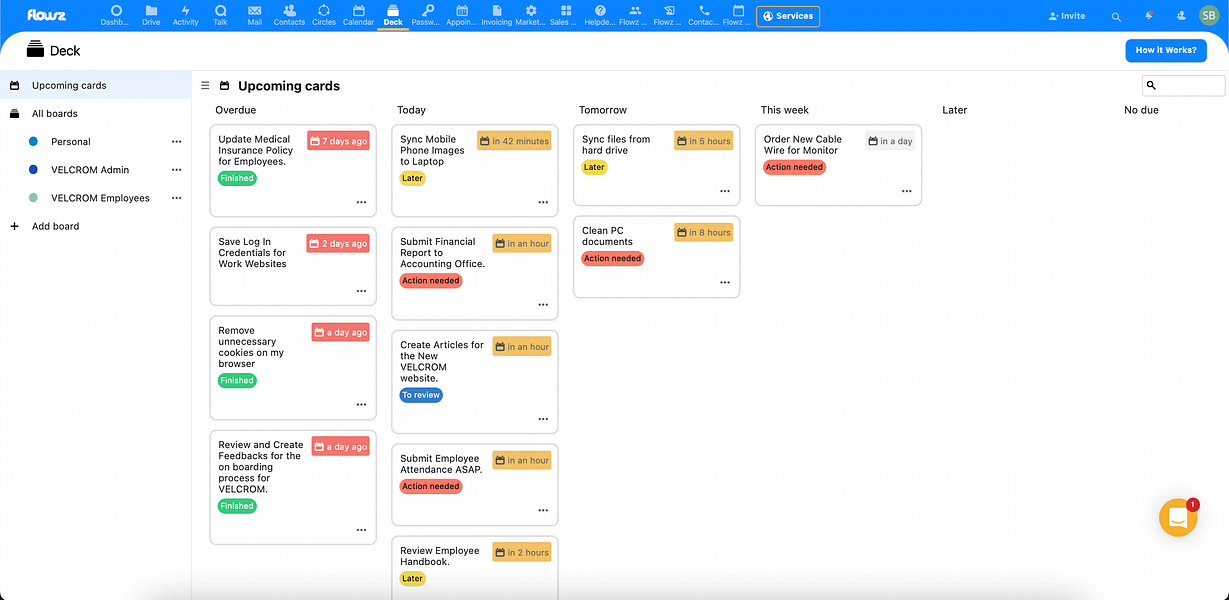Click the VELCROM Admin dark blue color dot
This screenshot has height=600, width=1229.
[34, 170]
